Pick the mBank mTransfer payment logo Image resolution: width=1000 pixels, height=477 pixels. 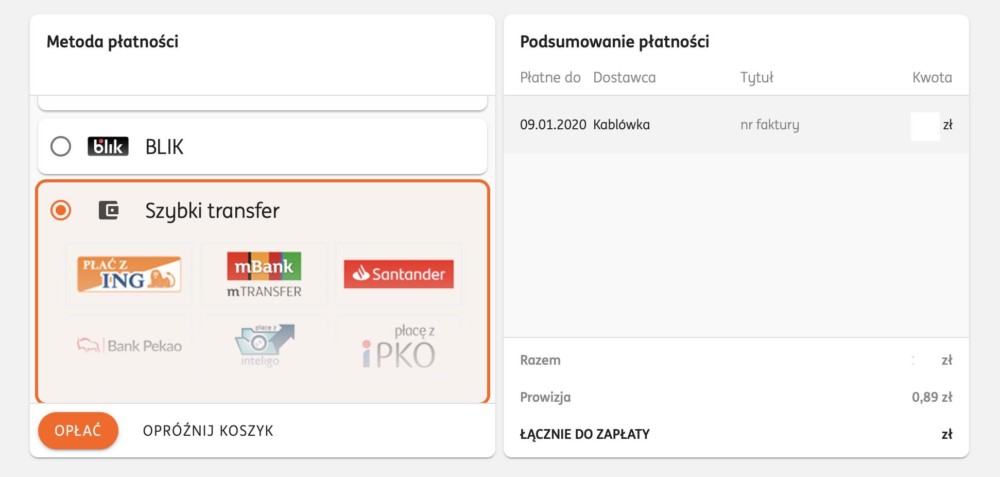[x=264, y=275]
